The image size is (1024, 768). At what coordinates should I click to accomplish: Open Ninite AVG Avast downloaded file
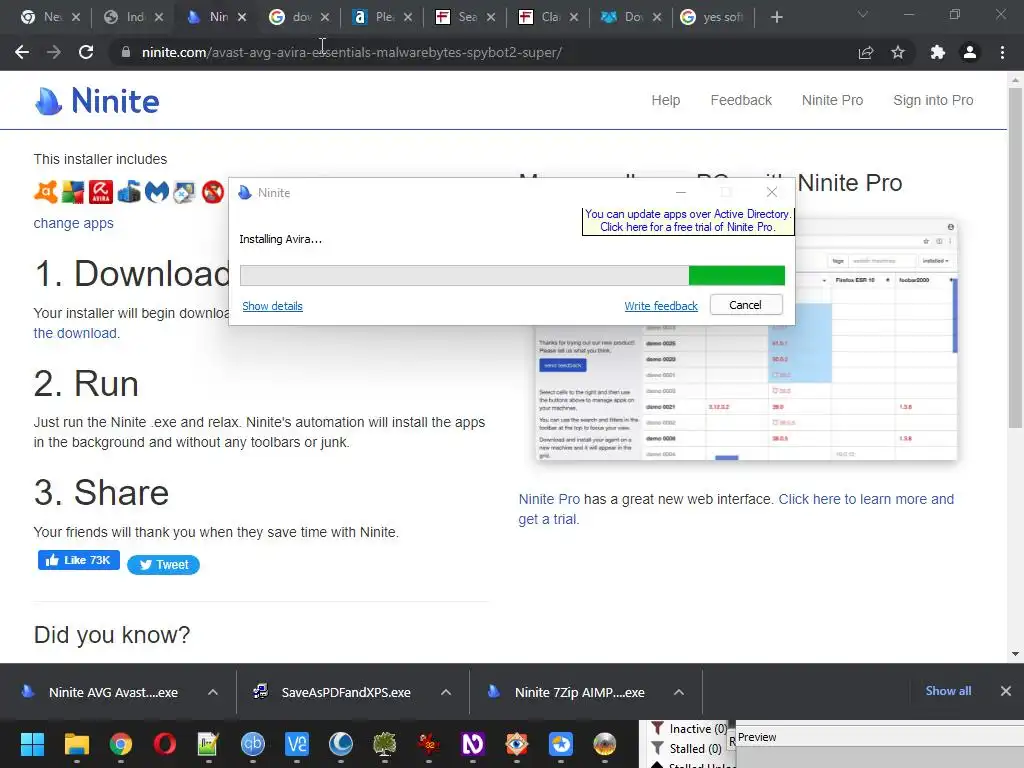[113, 692]
